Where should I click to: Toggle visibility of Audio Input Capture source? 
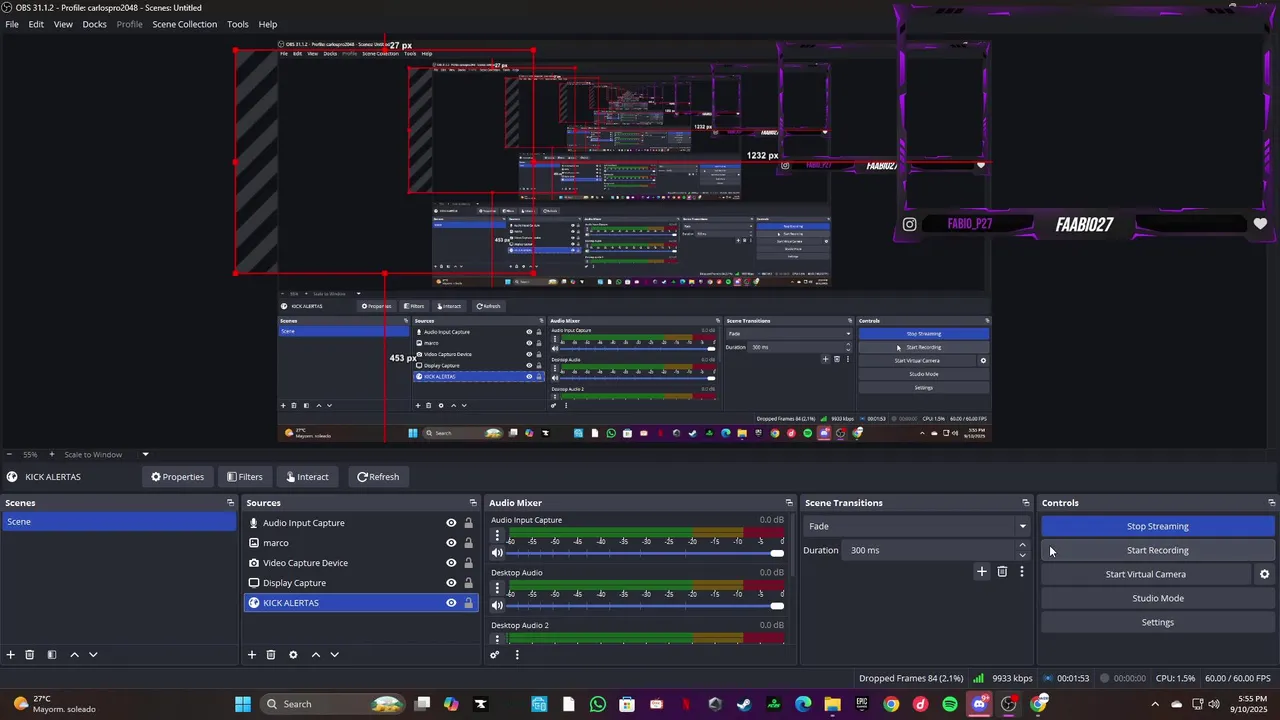point(451,523)
